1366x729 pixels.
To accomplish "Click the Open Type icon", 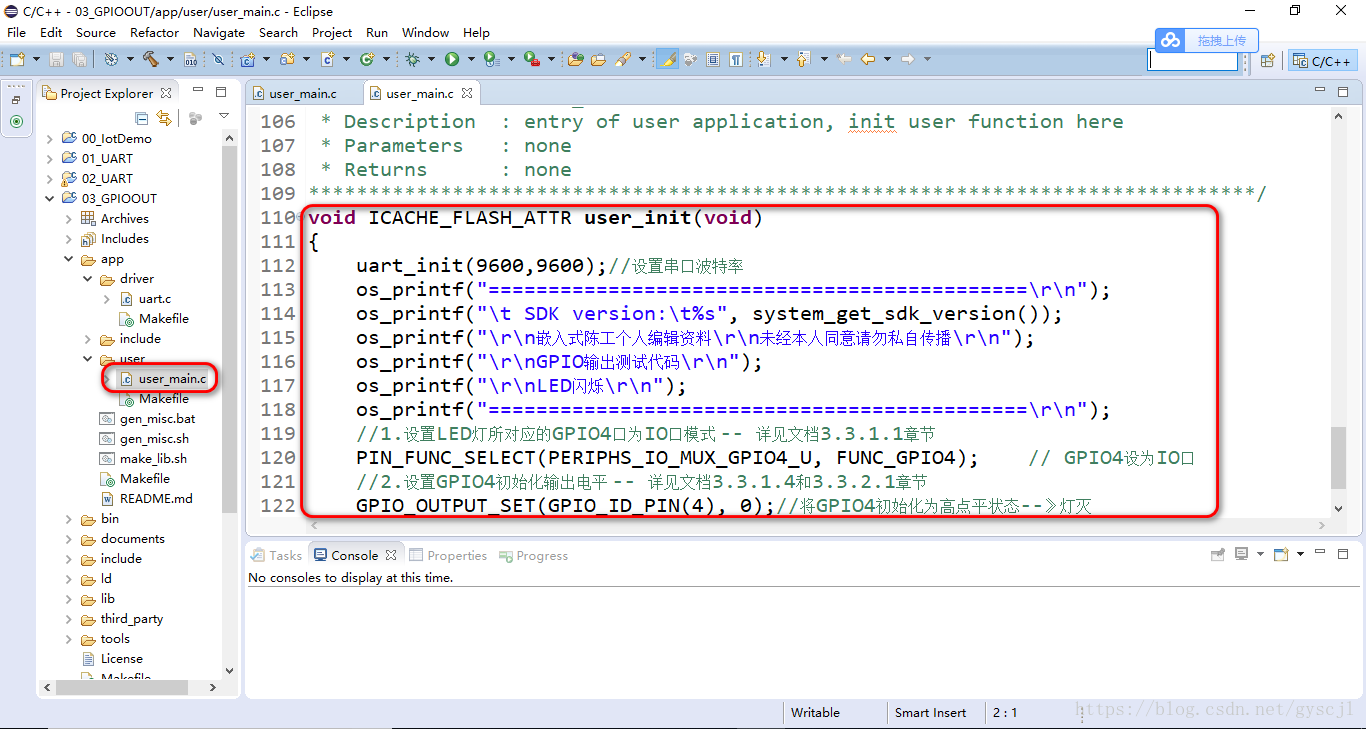I will [x=576, y=59].
